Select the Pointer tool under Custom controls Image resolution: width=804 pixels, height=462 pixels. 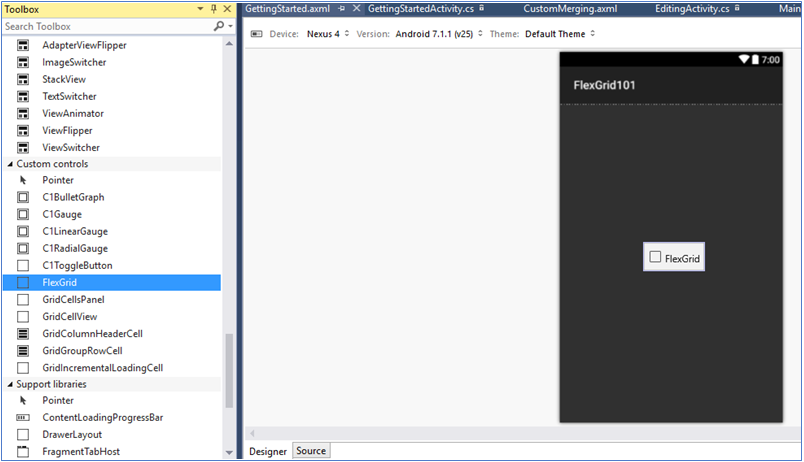coord(57,181)
